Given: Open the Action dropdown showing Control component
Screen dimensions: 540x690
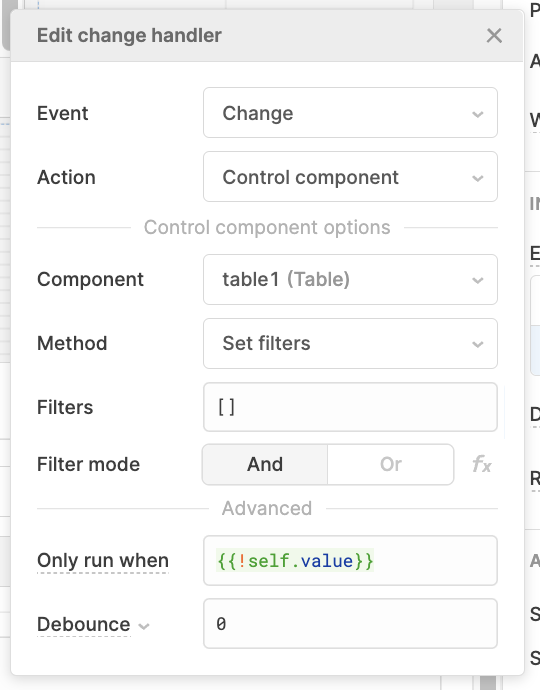Looking at the screenshot, I should (350, 177).
